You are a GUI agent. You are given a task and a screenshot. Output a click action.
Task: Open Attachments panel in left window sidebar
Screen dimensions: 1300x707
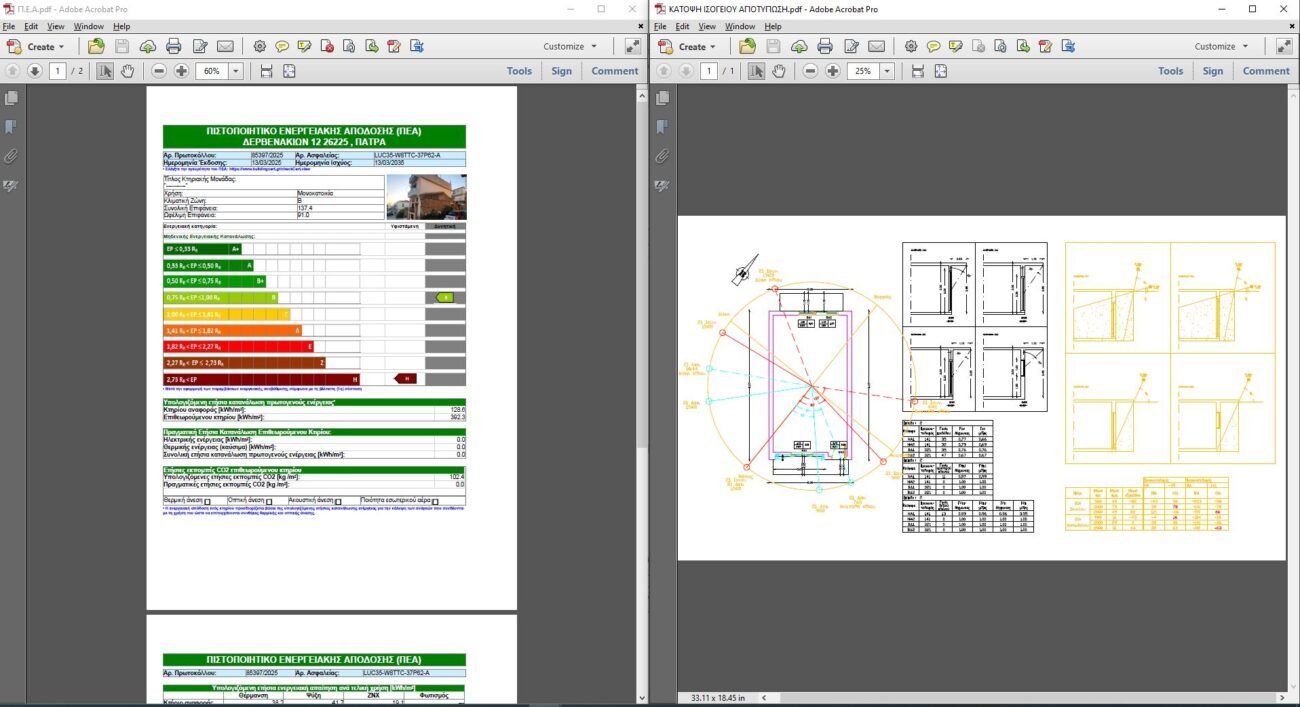pos(11,157)
